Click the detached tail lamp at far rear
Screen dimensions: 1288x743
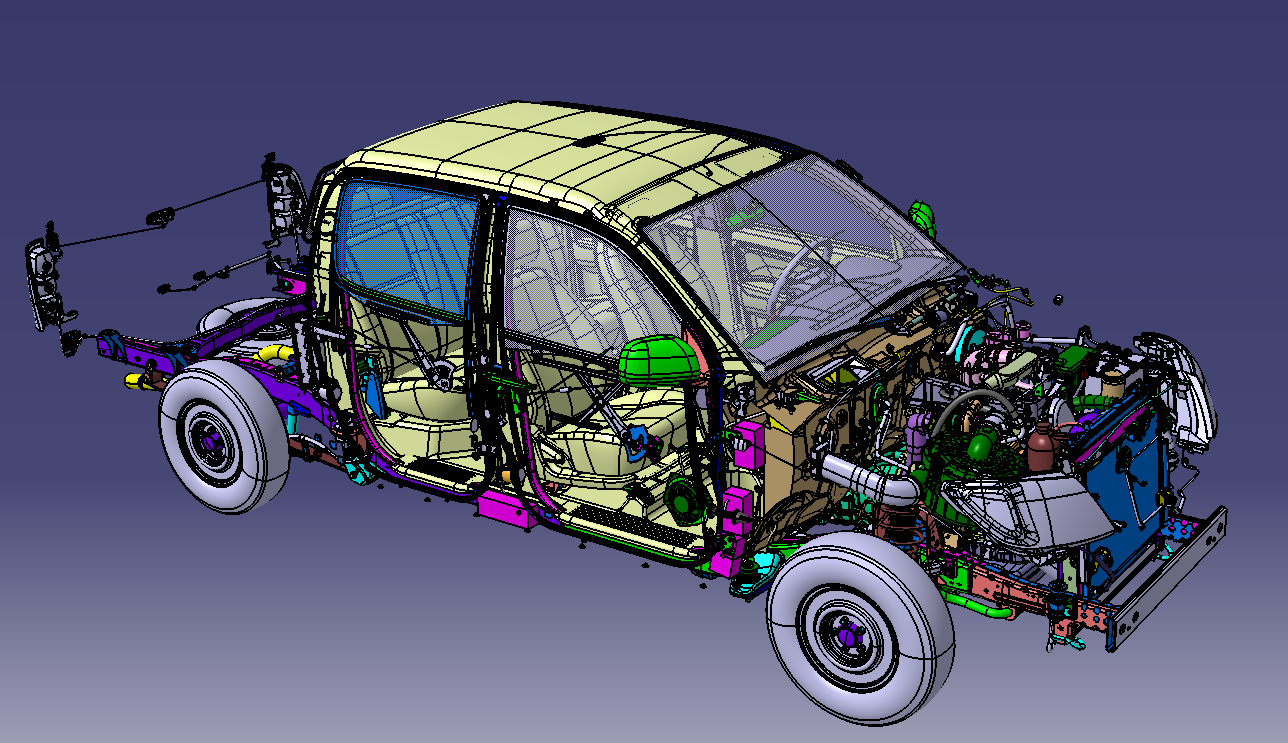click(x=43, y=284)
